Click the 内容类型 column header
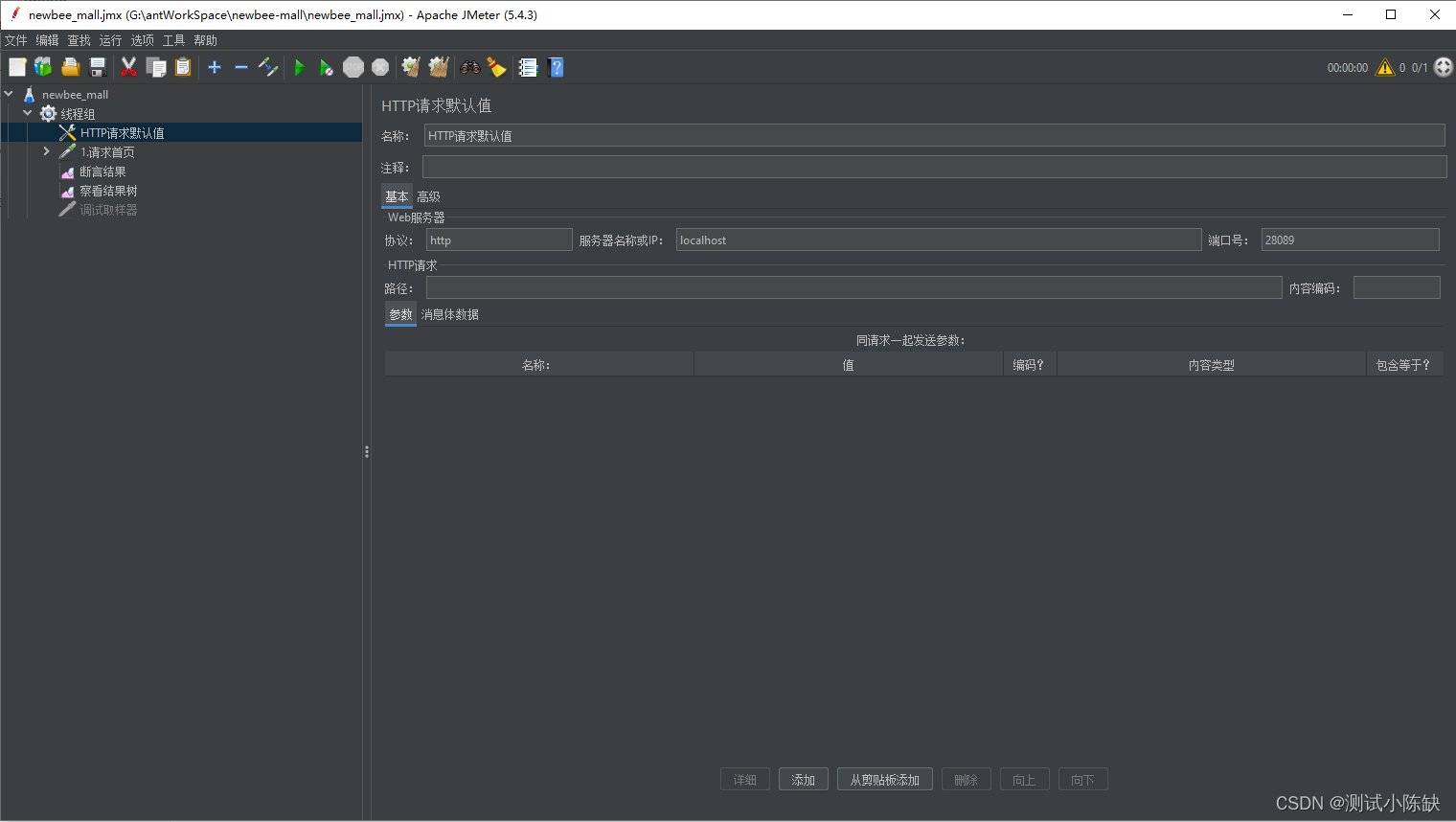This screenshot has width=1456, height=822. point(1212,364)
